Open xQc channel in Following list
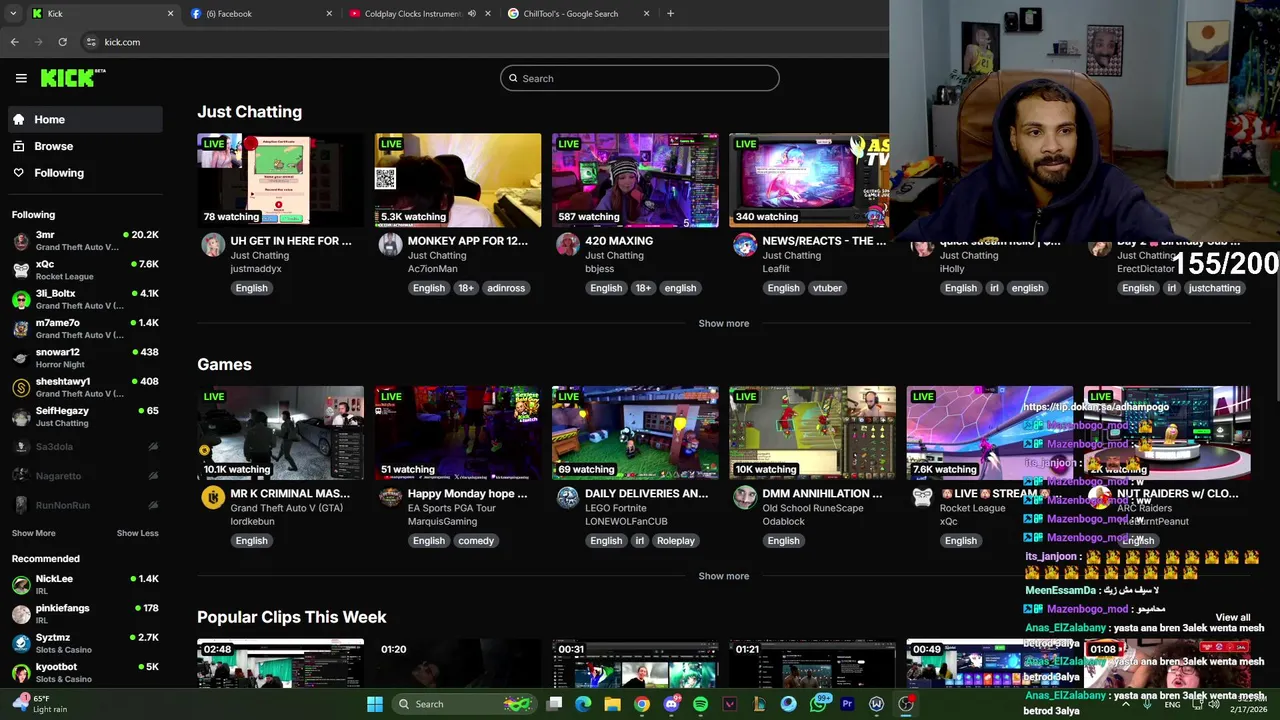 click(x=86, y=270)
